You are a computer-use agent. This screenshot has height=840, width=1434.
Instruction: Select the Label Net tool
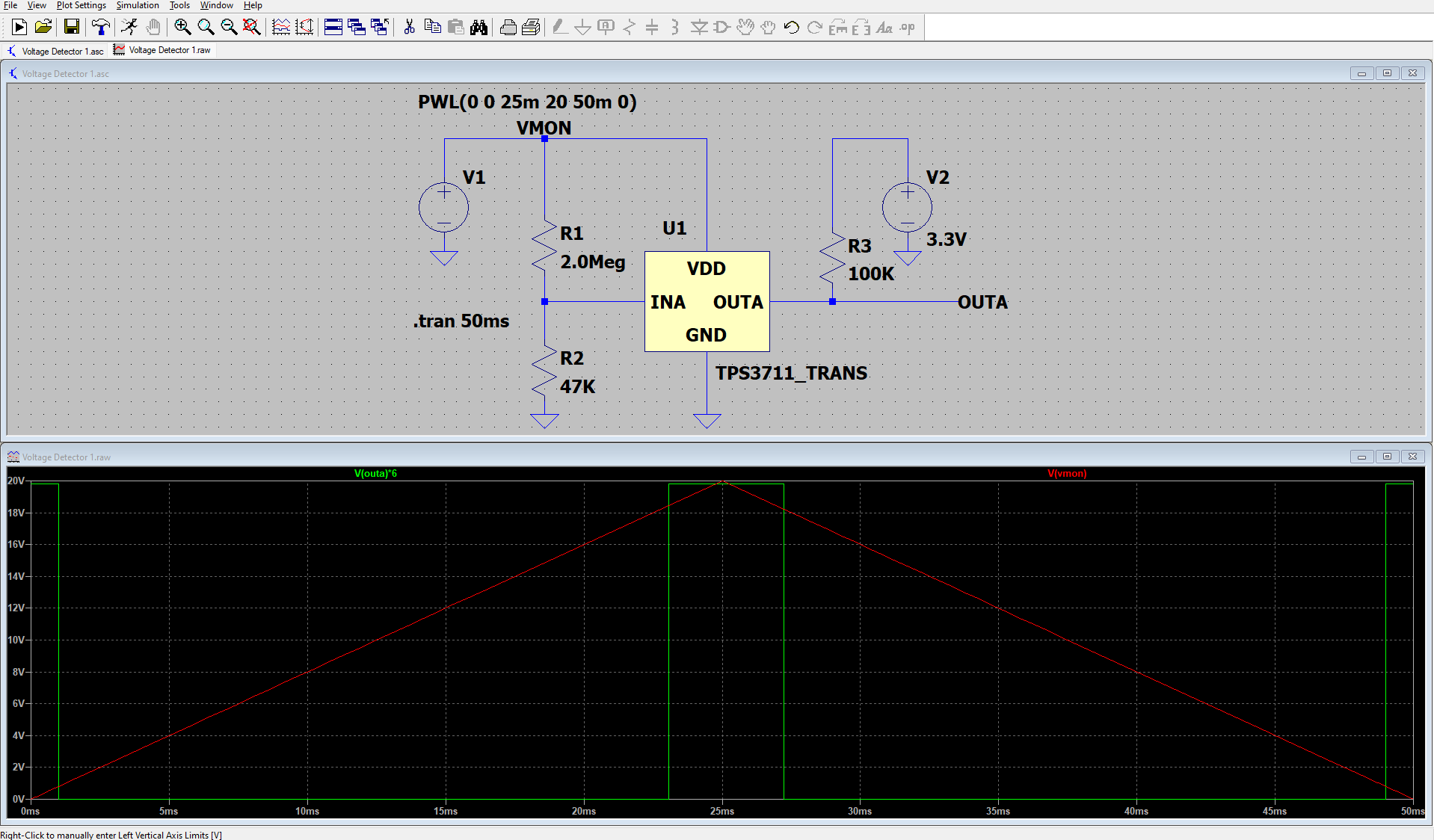pyautogui.click(x=606, y=28)
